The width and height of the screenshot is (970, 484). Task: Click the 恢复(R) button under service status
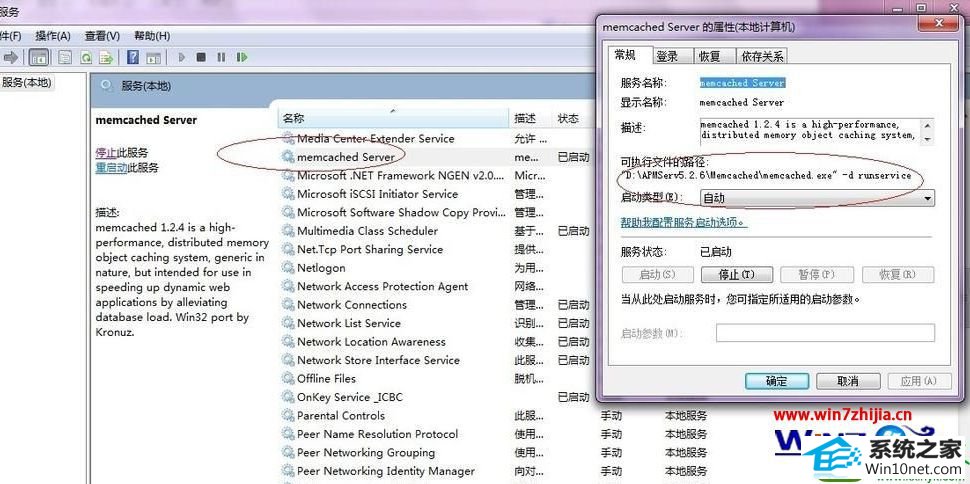(x=898, y=274)
